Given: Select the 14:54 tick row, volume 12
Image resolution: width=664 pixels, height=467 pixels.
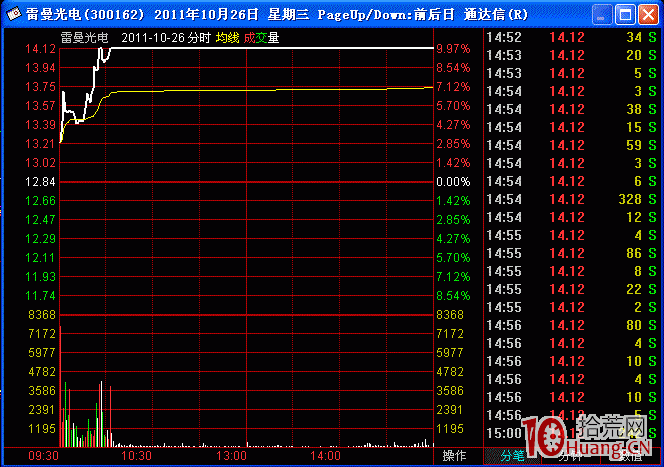Looking at the screenshot, I should [x=572, y=217].
